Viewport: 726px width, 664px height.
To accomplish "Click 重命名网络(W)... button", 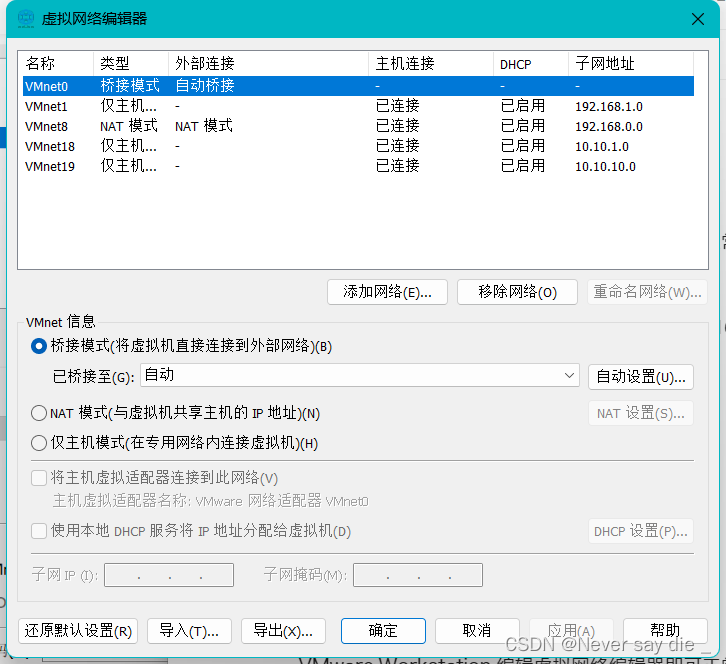I will pos(647,292).
